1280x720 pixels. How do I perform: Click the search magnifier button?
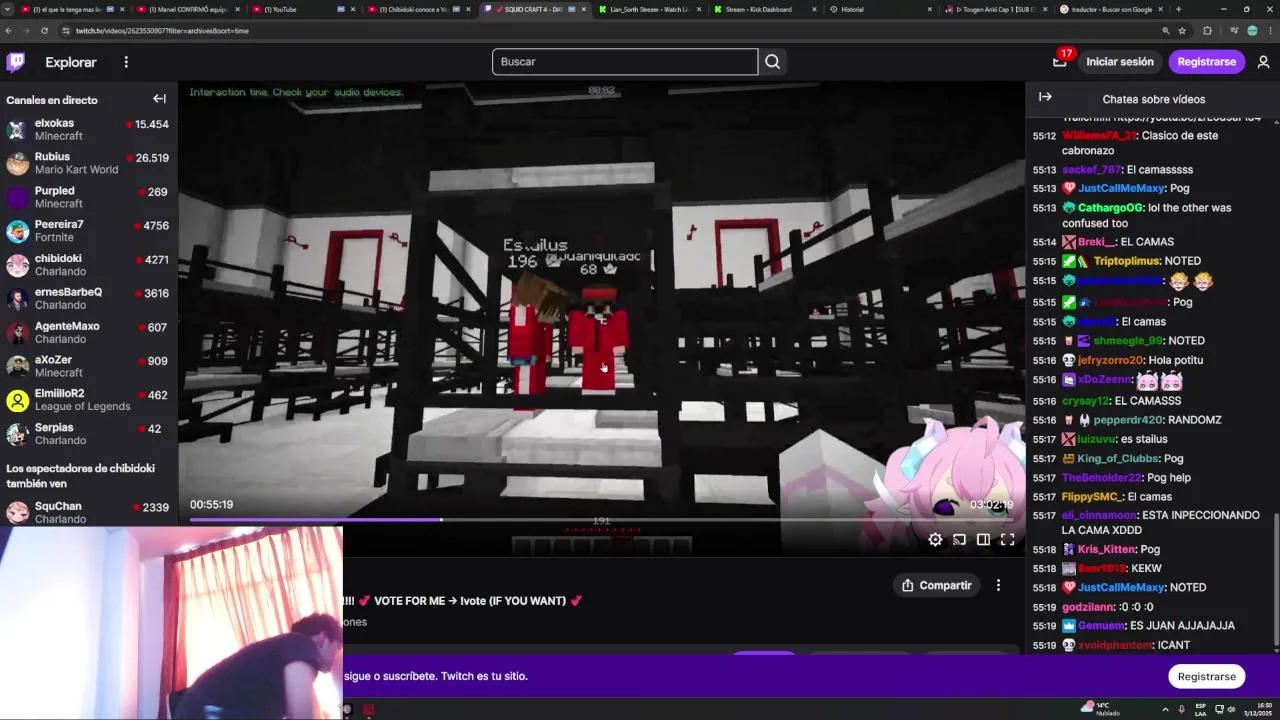pyautogui.click(x=772, y=62)
